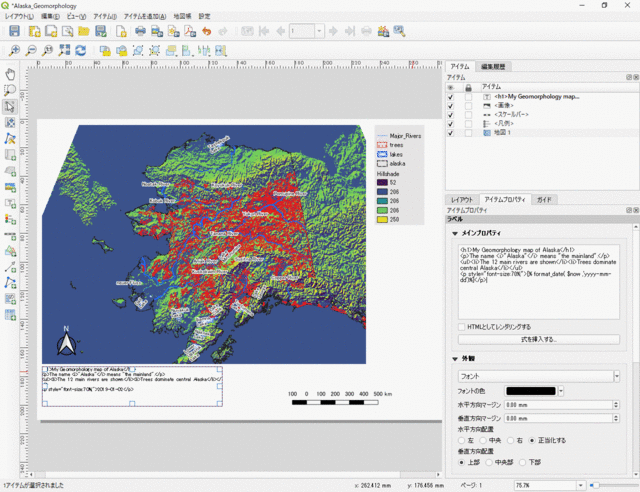
Task: Toggle visibility of the 地図 1 item
Action: (451, 133)
